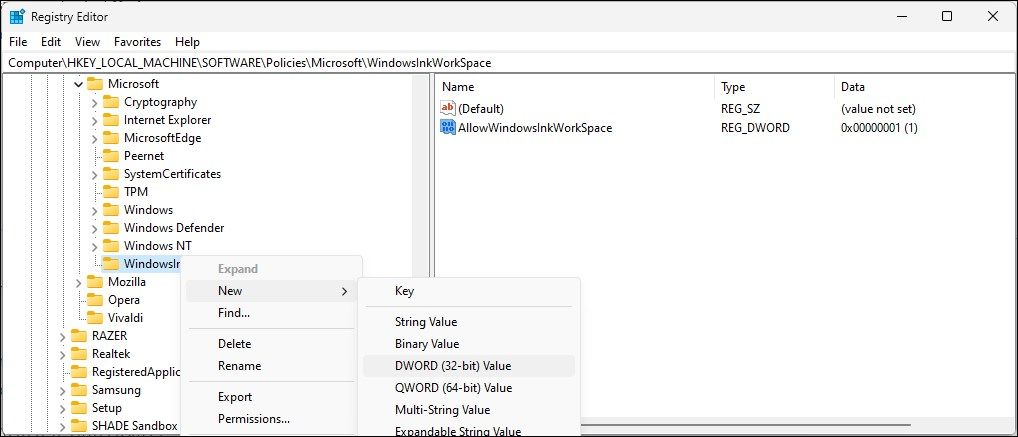
Task: Expand the Windows Defender key
Action: 95,228
